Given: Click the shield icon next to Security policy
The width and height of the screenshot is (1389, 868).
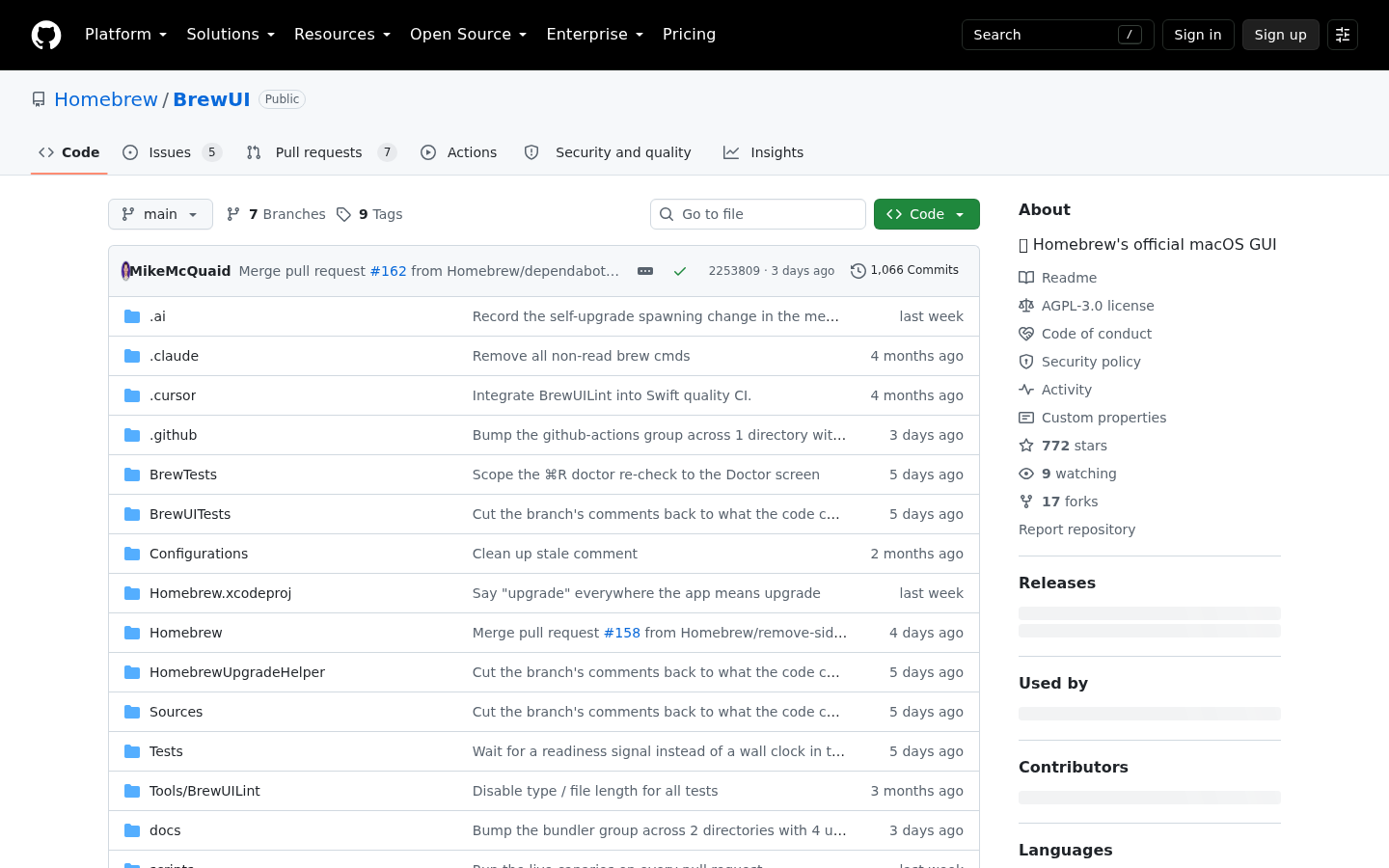Looking at the screenshot, I should (1026, 362).
